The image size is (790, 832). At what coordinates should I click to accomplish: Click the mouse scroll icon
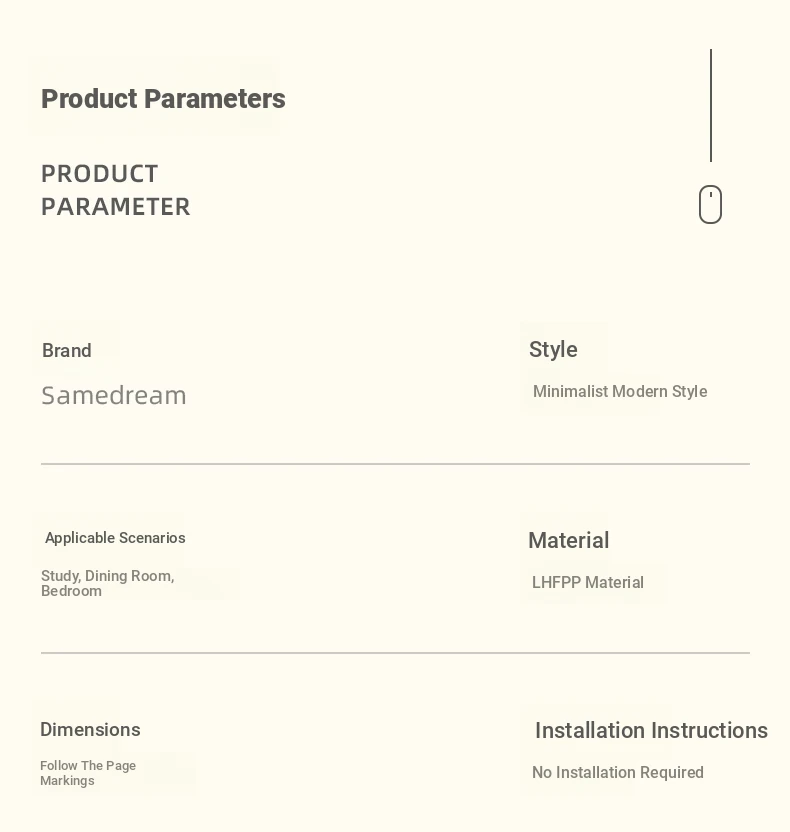tap(710, 204)
